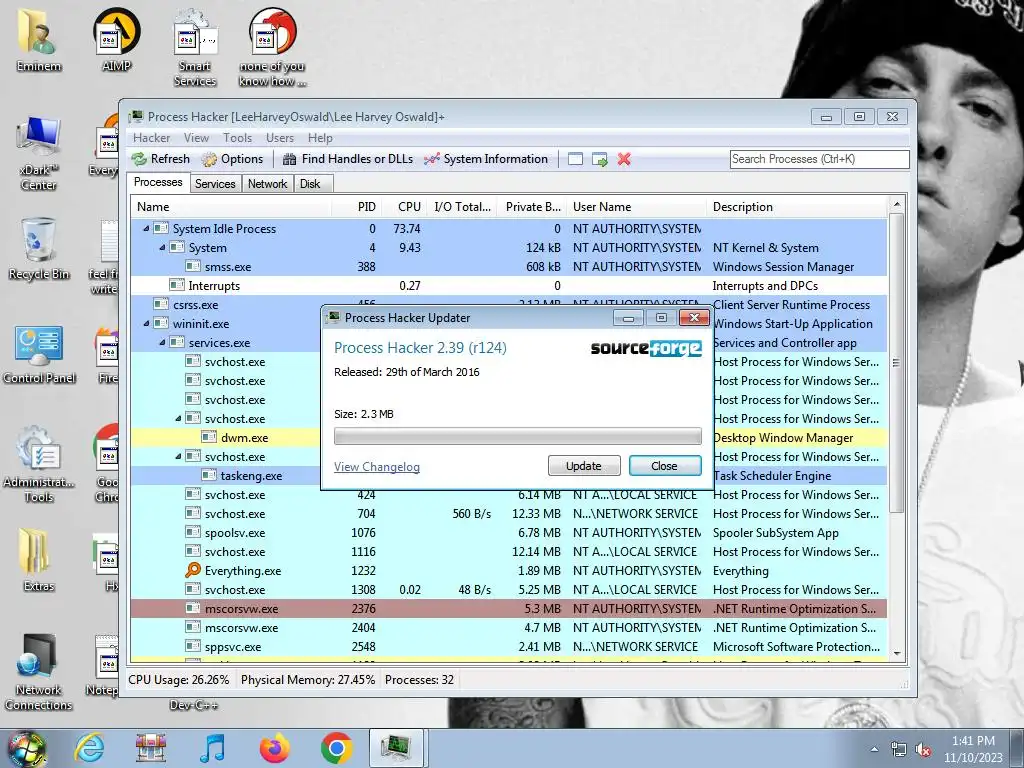Open System Information graph button
The width and height of the screenshot is (1024, 768).
pyautogui.click(x=486, y=159)
